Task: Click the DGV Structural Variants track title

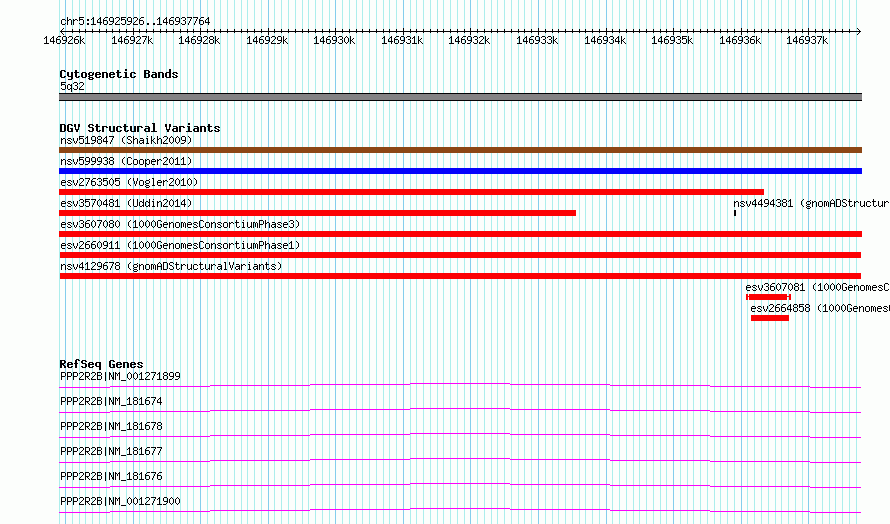Action: [x=140, y=128]
